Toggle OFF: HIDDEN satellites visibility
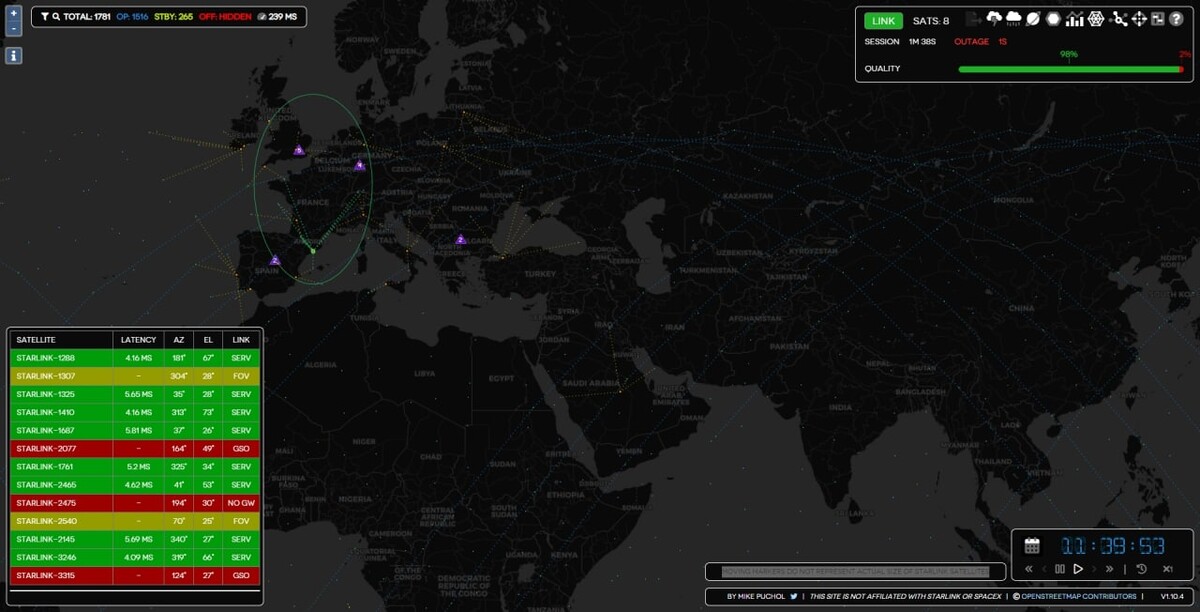Screen dimensions: 1200x612 click(x=223, y=17)
